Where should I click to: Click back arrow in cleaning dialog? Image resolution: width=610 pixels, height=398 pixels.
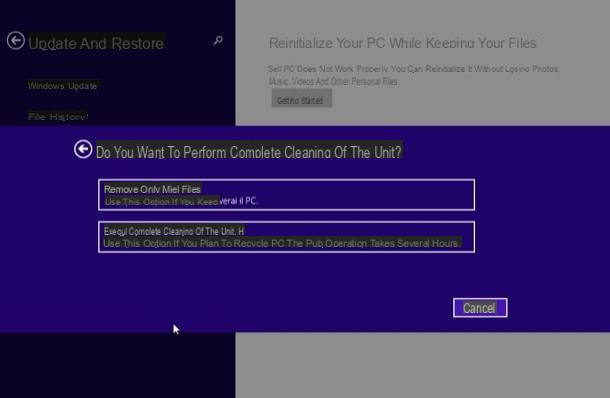(83, 149)
